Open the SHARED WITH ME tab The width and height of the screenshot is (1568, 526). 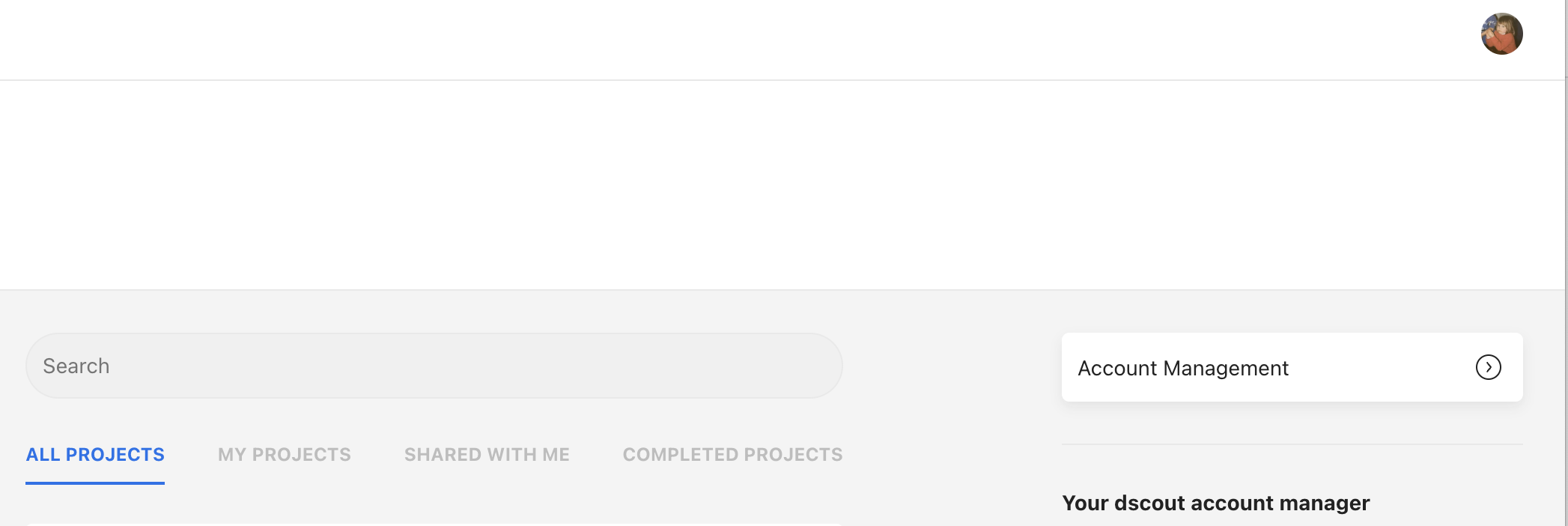[x=487, y=455]
